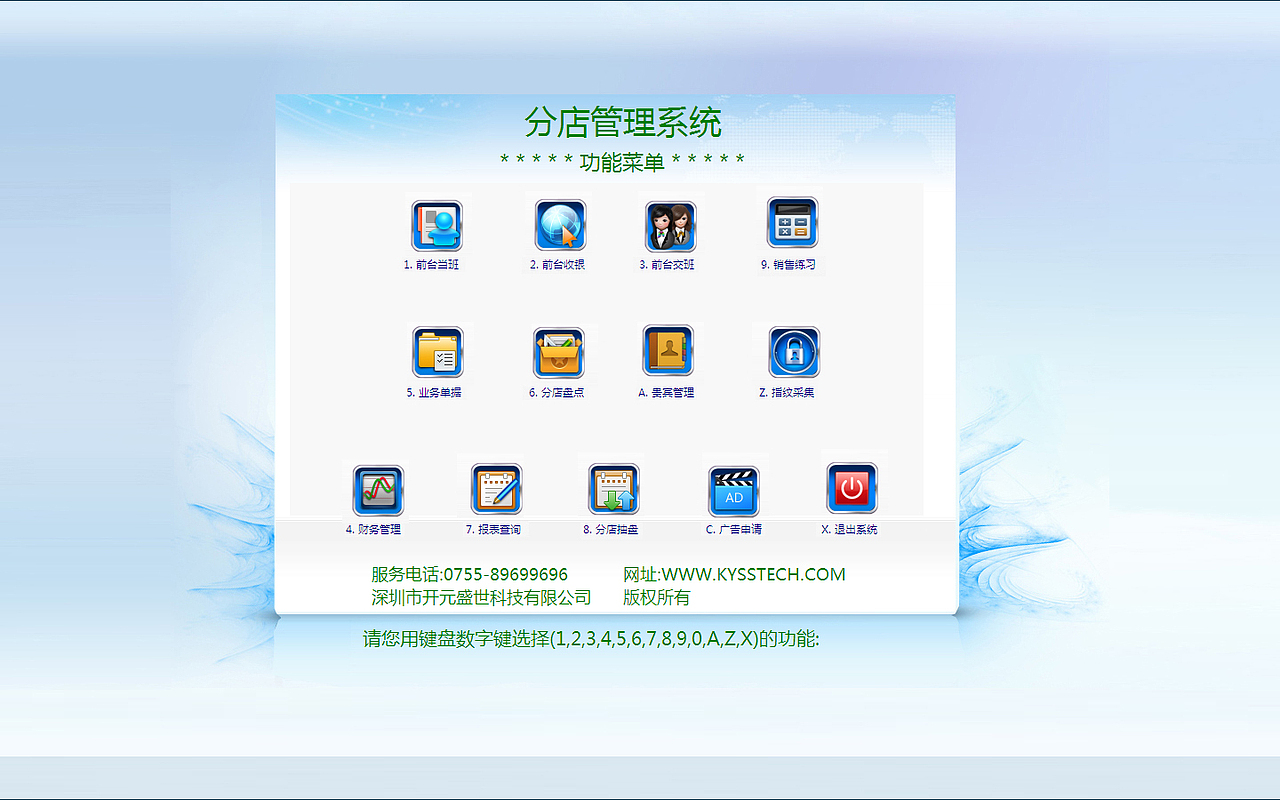This screenshot has width=1280, height=800.
Task: Open the 前台交班 two-women shift handover icon
Action: click(x=670, y=226)
